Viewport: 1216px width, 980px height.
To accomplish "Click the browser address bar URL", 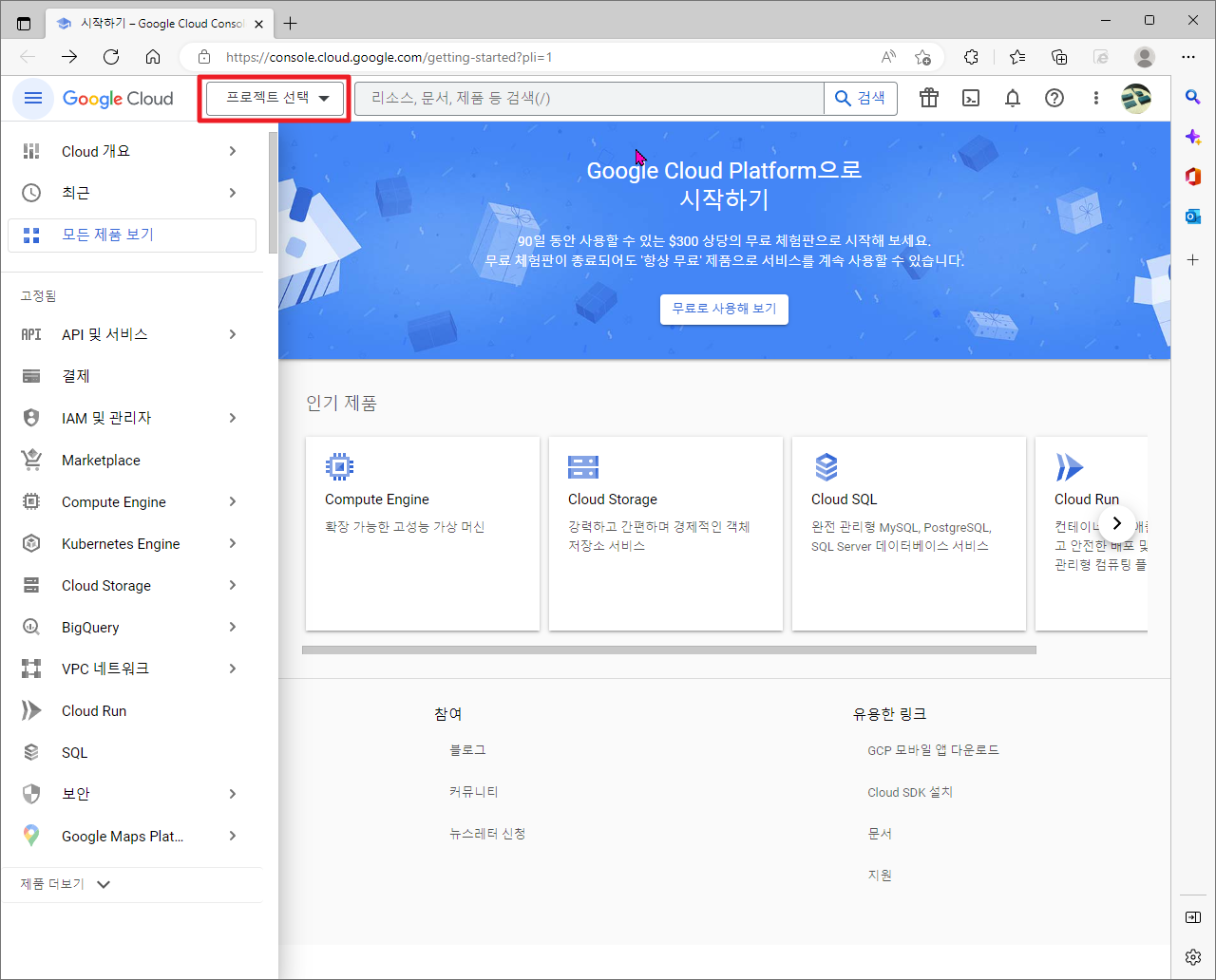I will [x=389, y=57].
